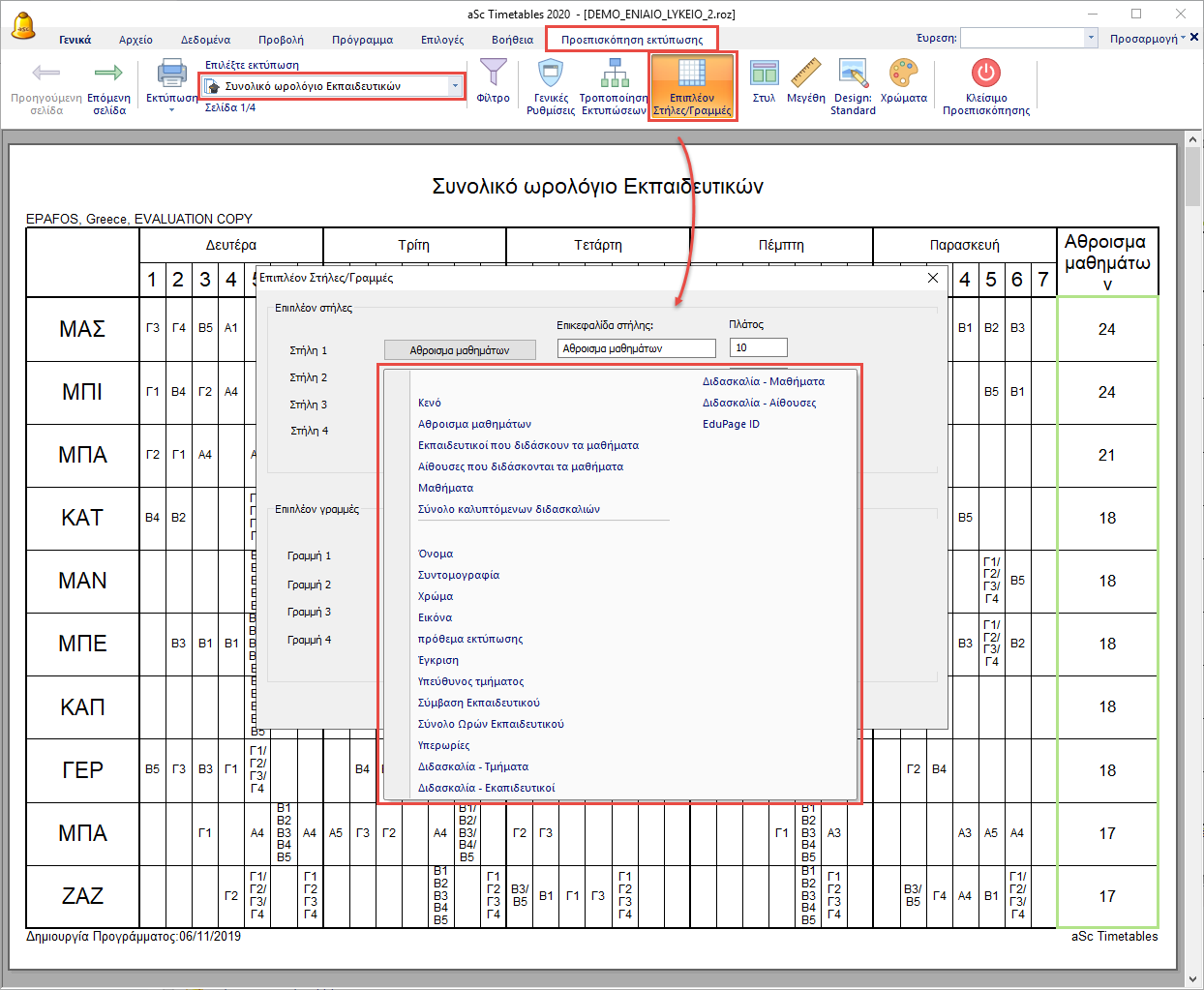Close the Επιπλέον Στήλες/Γραμμές dialog
Screen dimensions: 1204x990
pyautogui.click(x=933, y=278)
